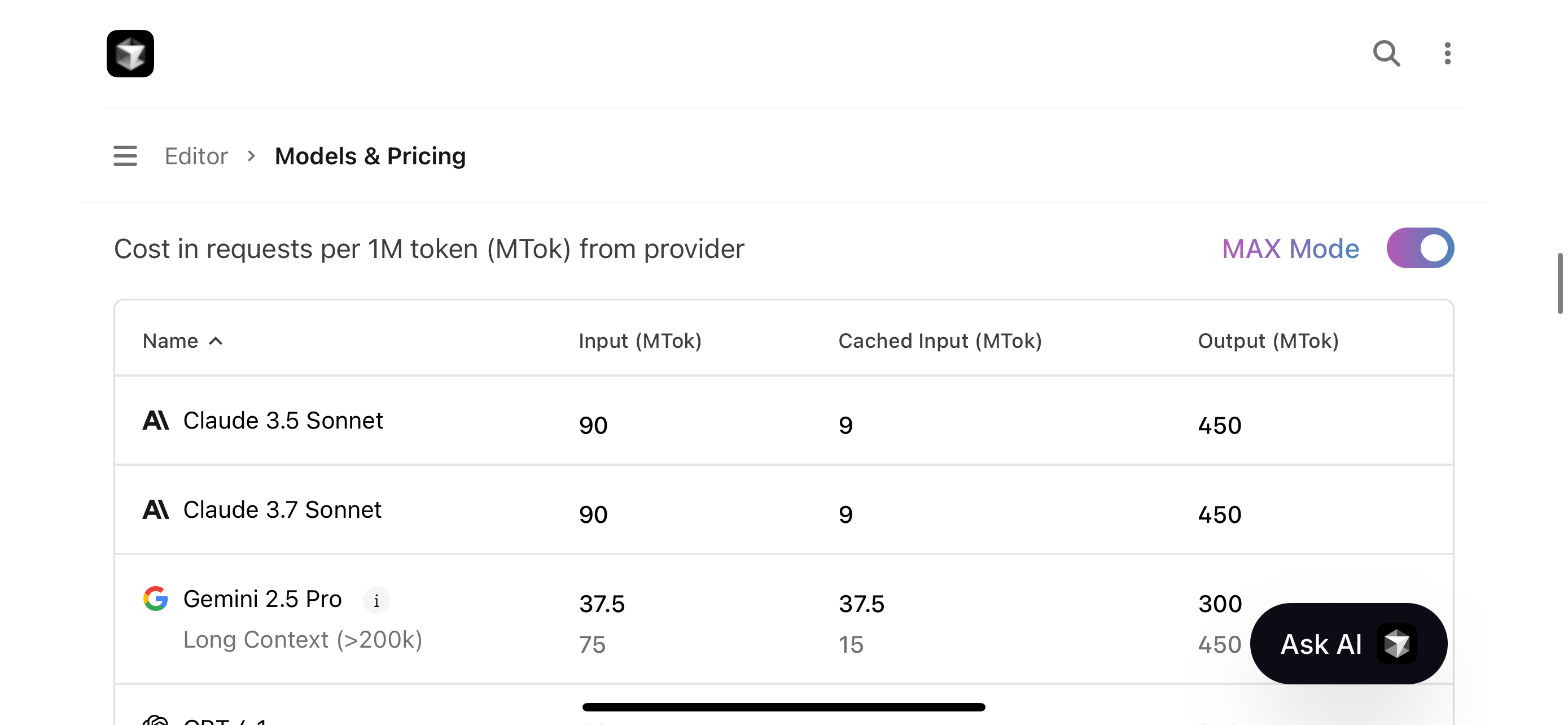Sort table by Name column arrow
This screenshot has width=1568, height=725.
click(x=216, y=341)
